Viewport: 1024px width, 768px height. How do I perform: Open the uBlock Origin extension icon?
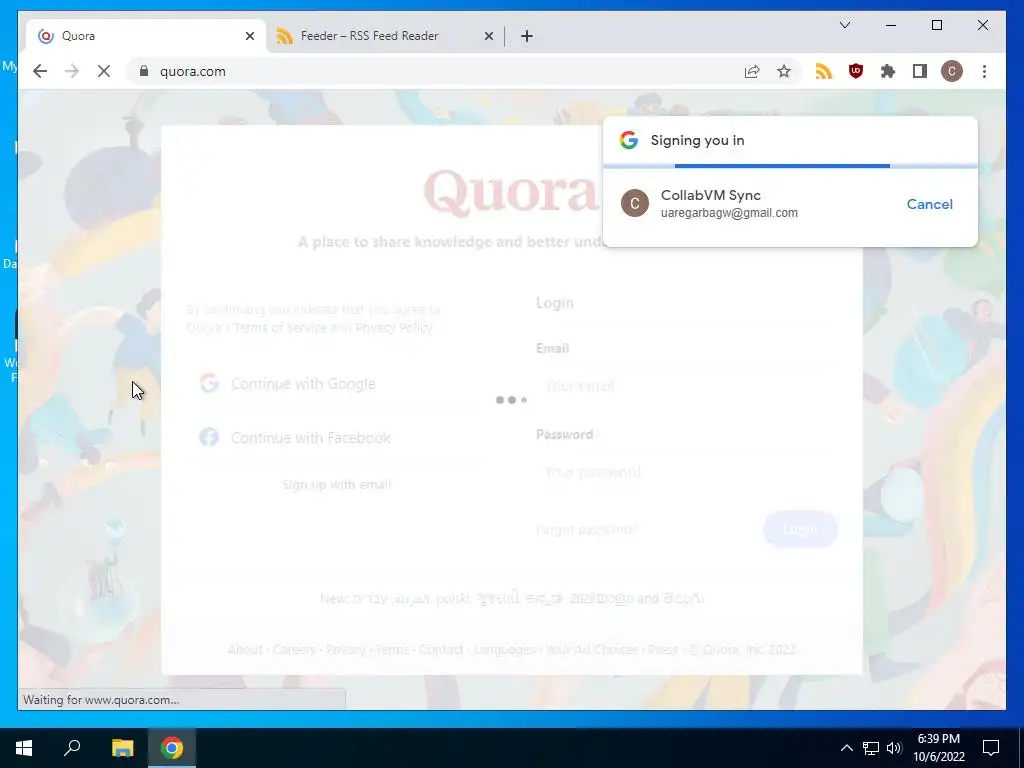click(x=856, y=71)
